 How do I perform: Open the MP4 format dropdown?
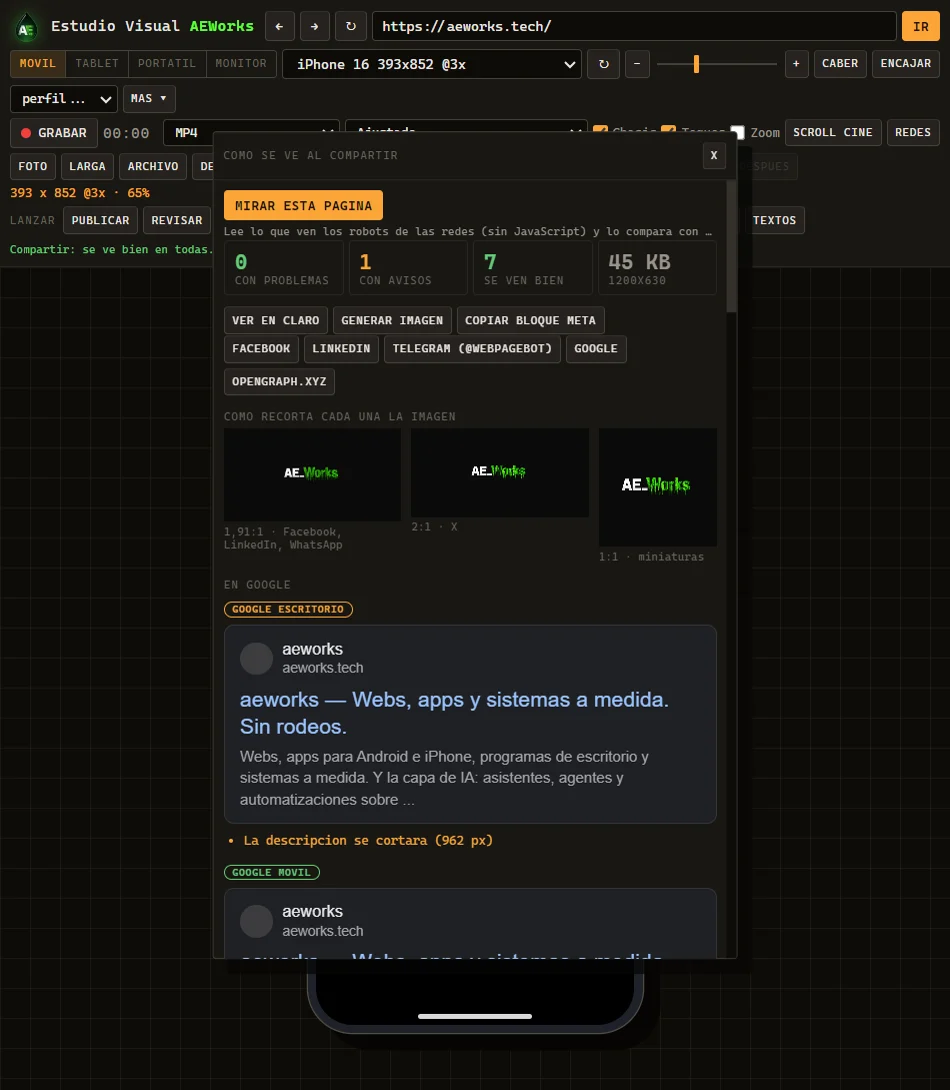pyautogui.click(x=250, y=132)
